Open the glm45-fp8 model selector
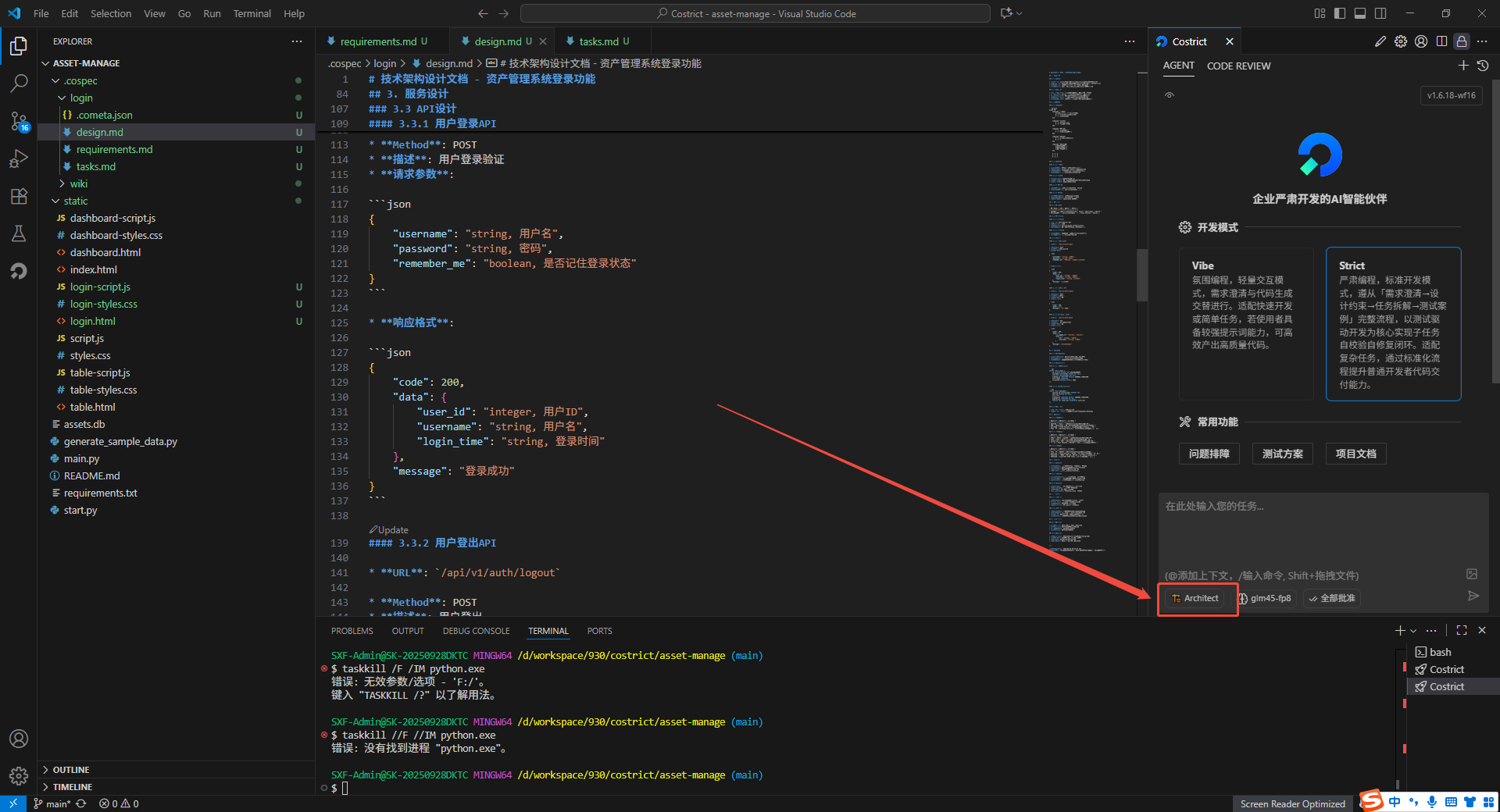 1265,598
